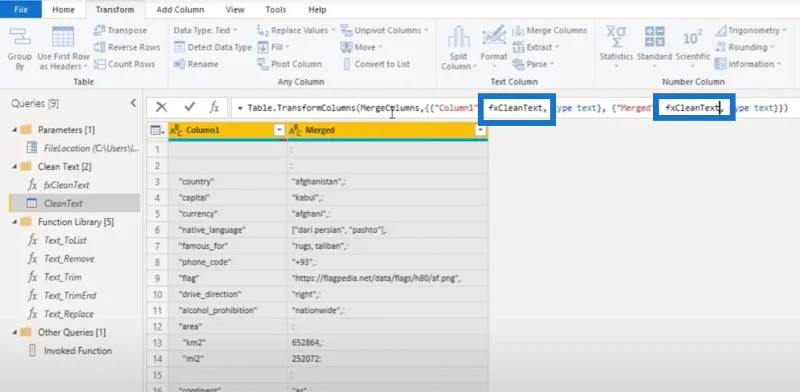This screenshot has width=800, height=392.
Task: Collapse the Parameters folder
Action: coord(14,130)
